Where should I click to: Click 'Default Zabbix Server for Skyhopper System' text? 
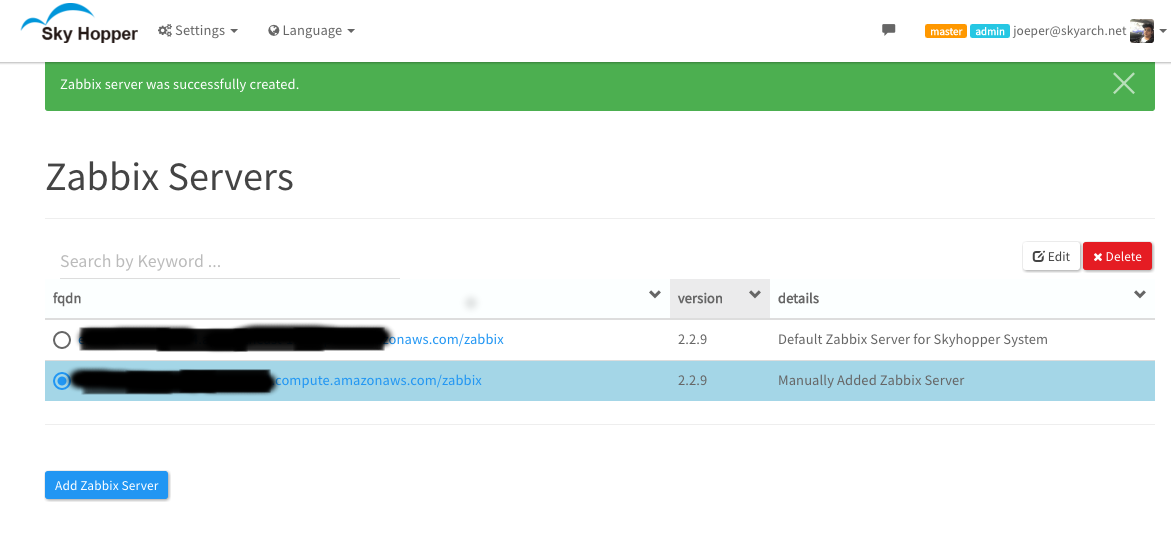tap(913, 340)
